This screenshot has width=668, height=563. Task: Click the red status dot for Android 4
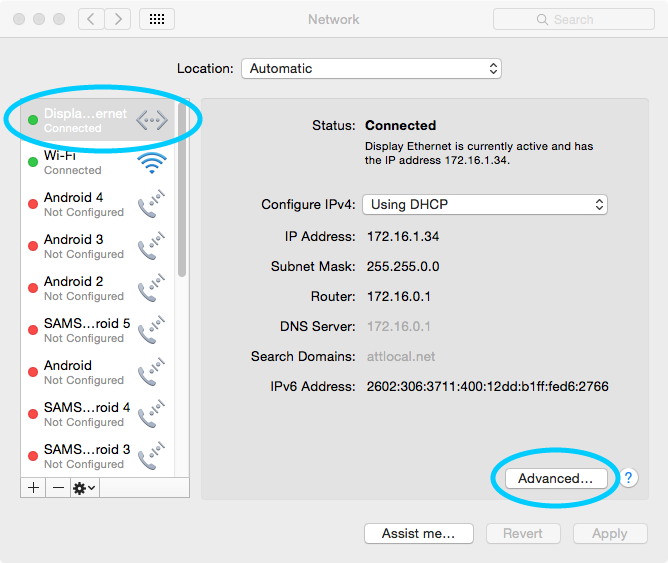[33, 204]
